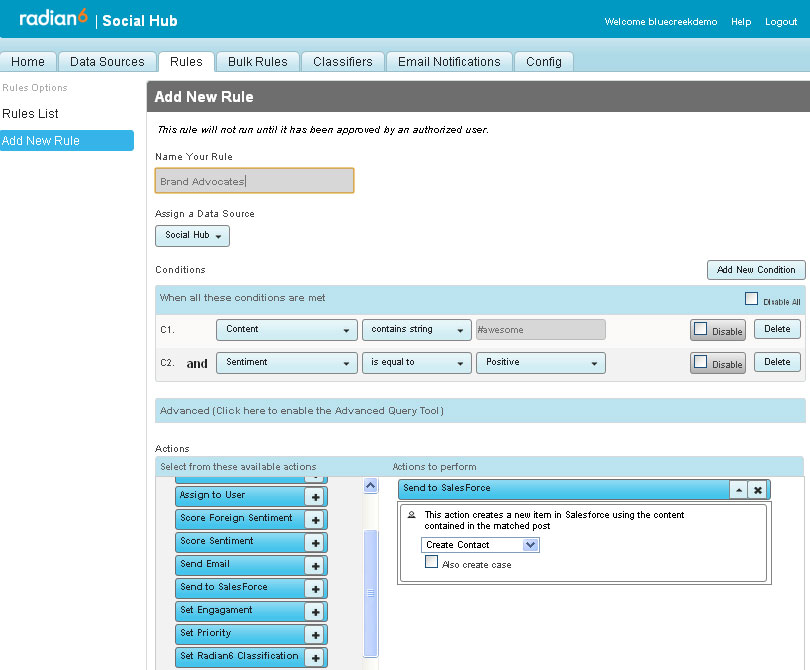Delete condition C1
Image resolution: width=810 pixels, height=670 pixels.
pyautogui.click(x=777, y=329)
